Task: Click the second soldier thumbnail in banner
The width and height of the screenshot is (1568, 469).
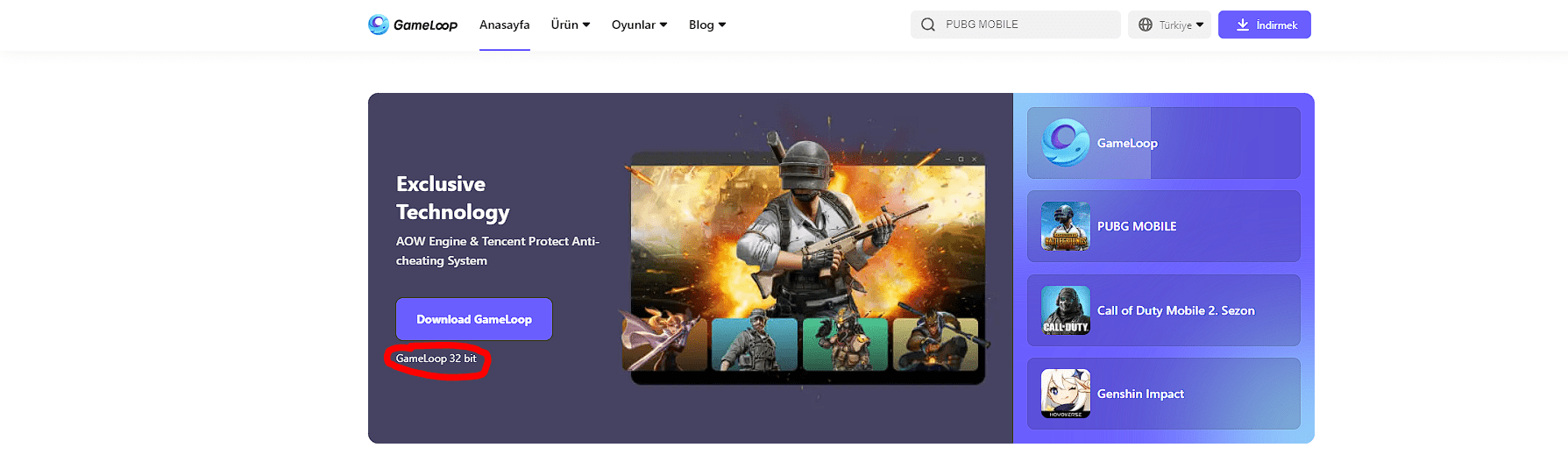Action: coord(755,344)
